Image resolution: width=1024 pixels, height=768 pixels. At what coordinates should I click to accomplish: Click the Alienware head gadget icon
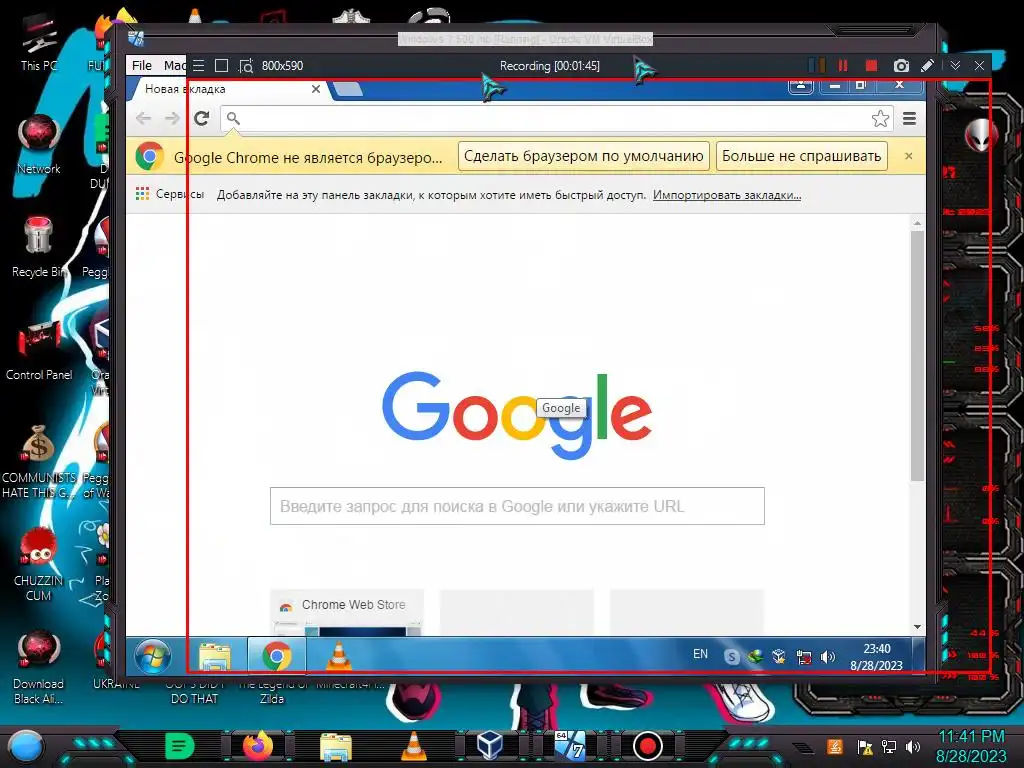point(981,135)
